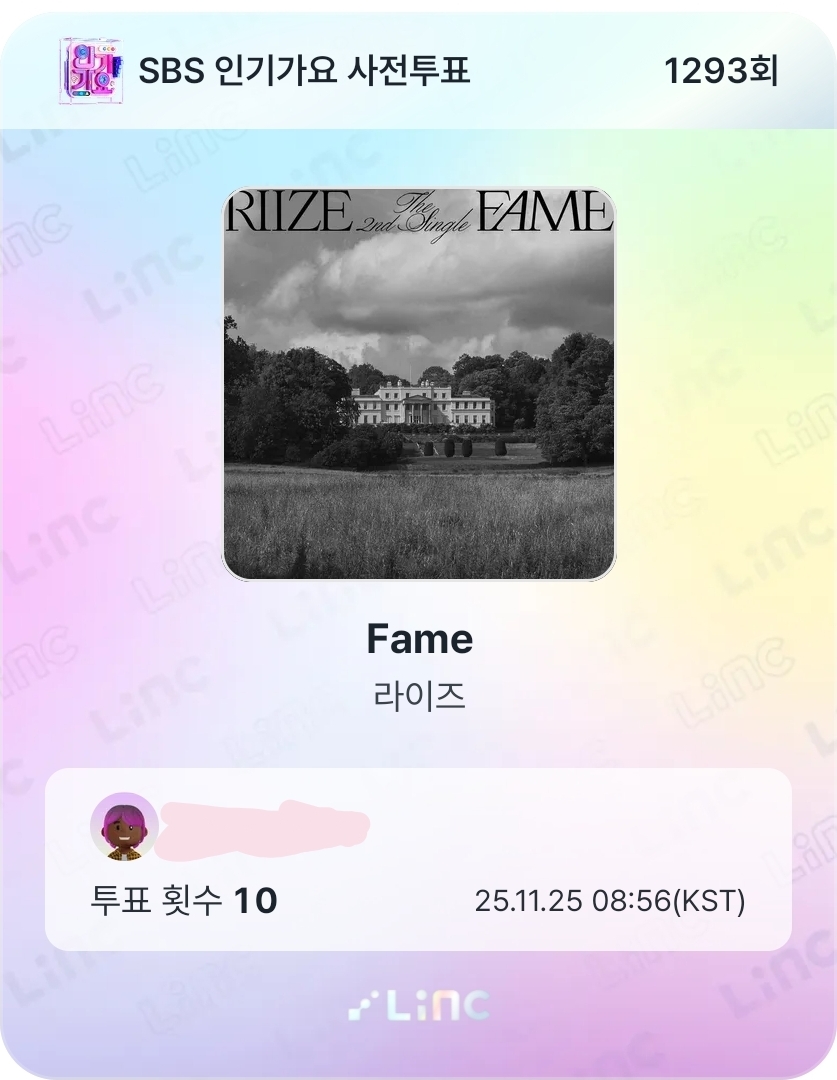The height and width of the screenshot is (1080, 837).
Task: Click the grassy field in album cover
Action: coord(419,520)
